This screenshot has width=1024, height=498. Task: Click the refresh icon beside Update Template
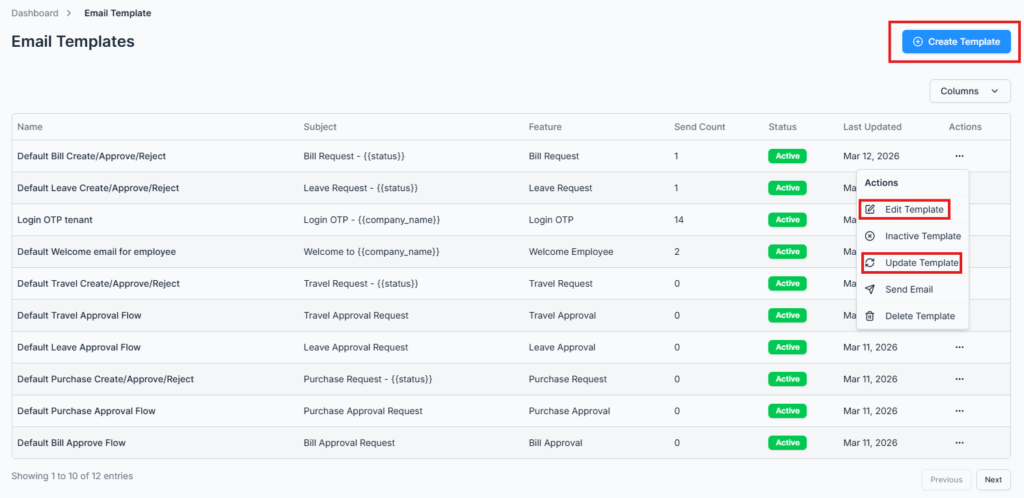pyautogui.click(x=870, y=263)
